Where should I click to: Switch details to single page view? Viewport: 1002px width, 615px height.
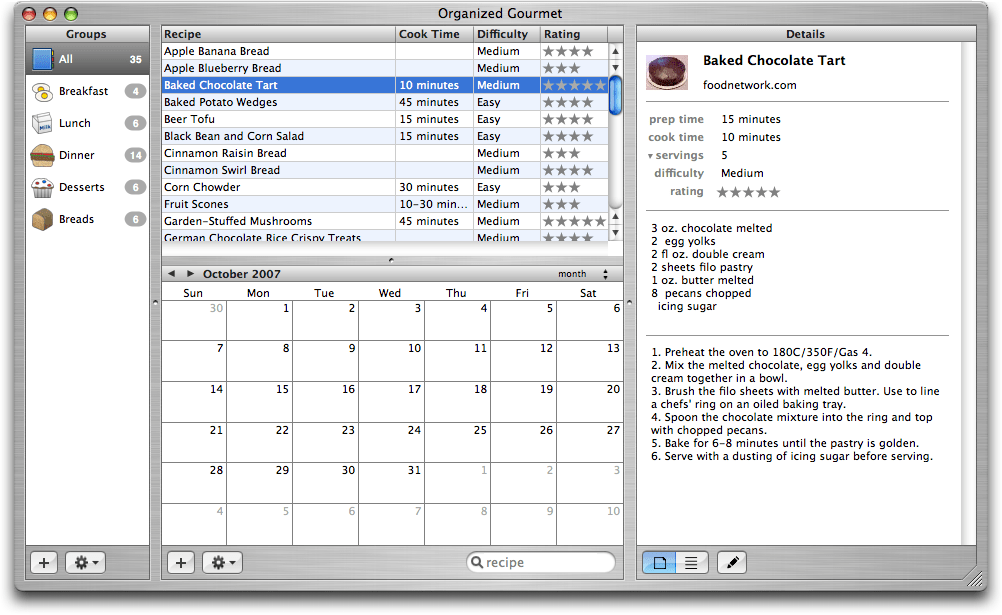pos(659,563)
